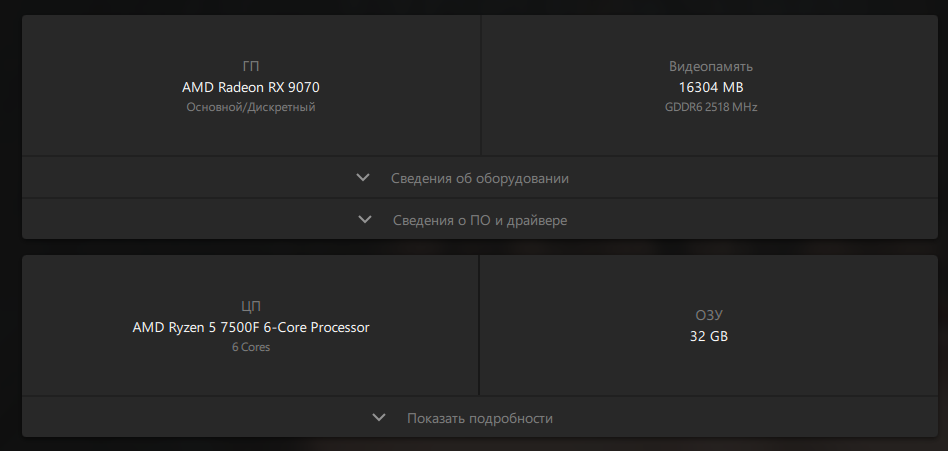The image size is (948, 451).
Task: Select the 16304 MB video memory value
Action: click(x=711, y=87)
